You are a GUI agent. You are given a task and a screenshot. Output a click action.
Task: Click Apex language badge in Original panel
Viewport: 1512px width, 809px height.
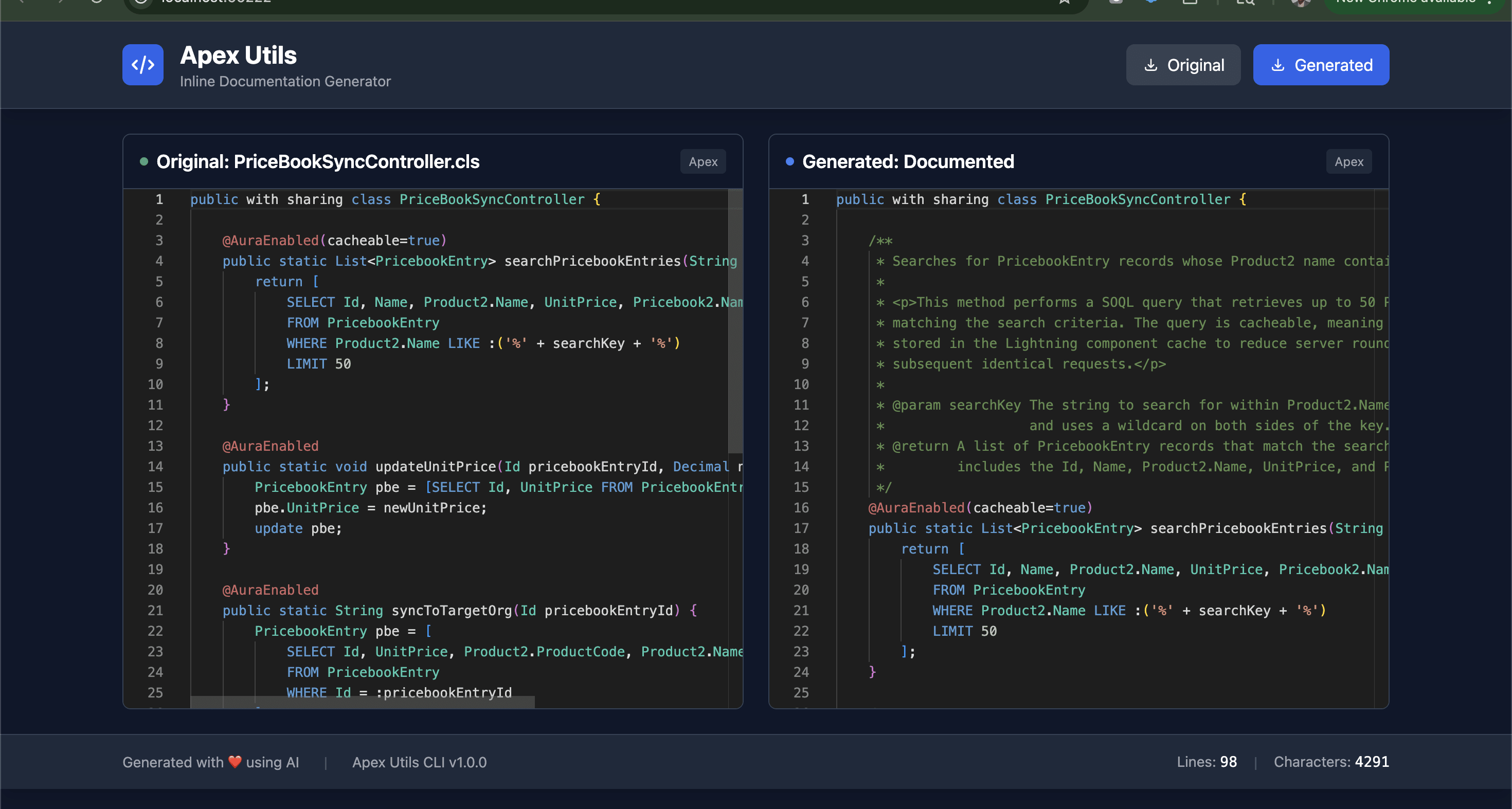pyautogui.click(x=703, y=161)
